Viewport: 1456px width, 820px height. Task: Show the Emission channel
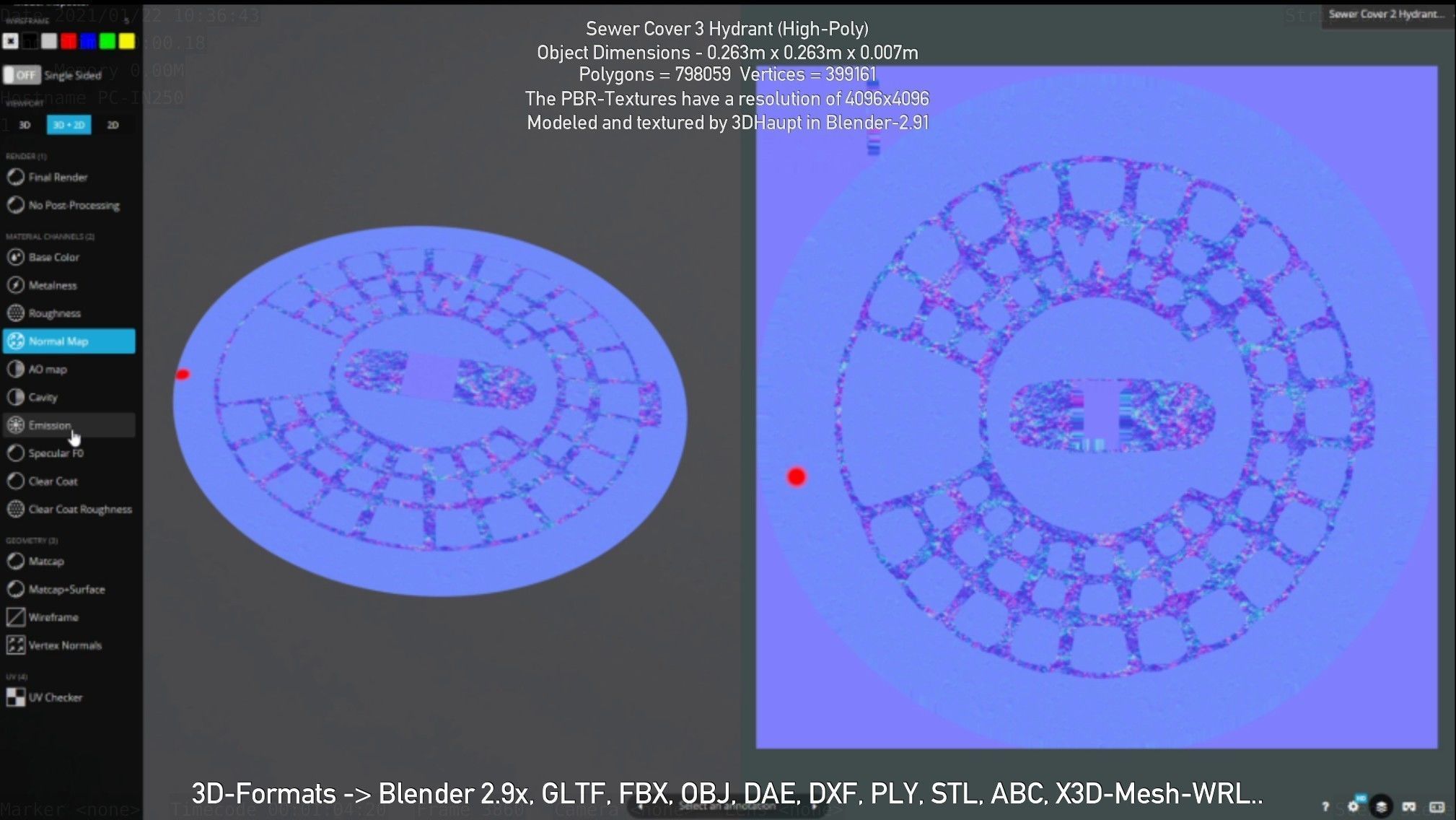coord(69,425)
